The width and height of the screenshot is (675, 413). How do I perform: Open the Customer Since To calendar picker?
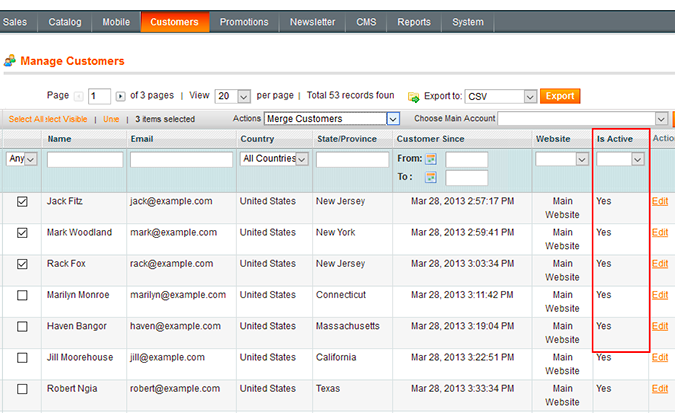pos(432,177)
